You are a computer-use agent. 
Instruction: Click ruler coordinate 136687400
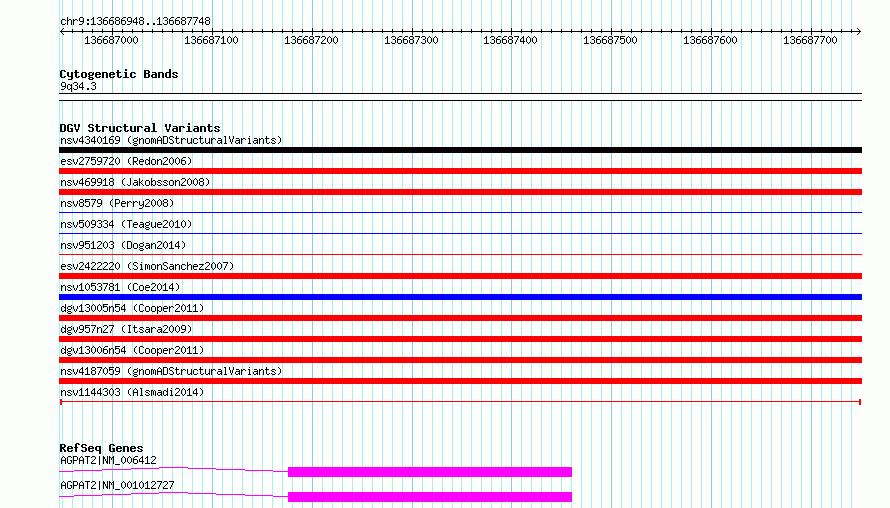[x=510, y=40]
